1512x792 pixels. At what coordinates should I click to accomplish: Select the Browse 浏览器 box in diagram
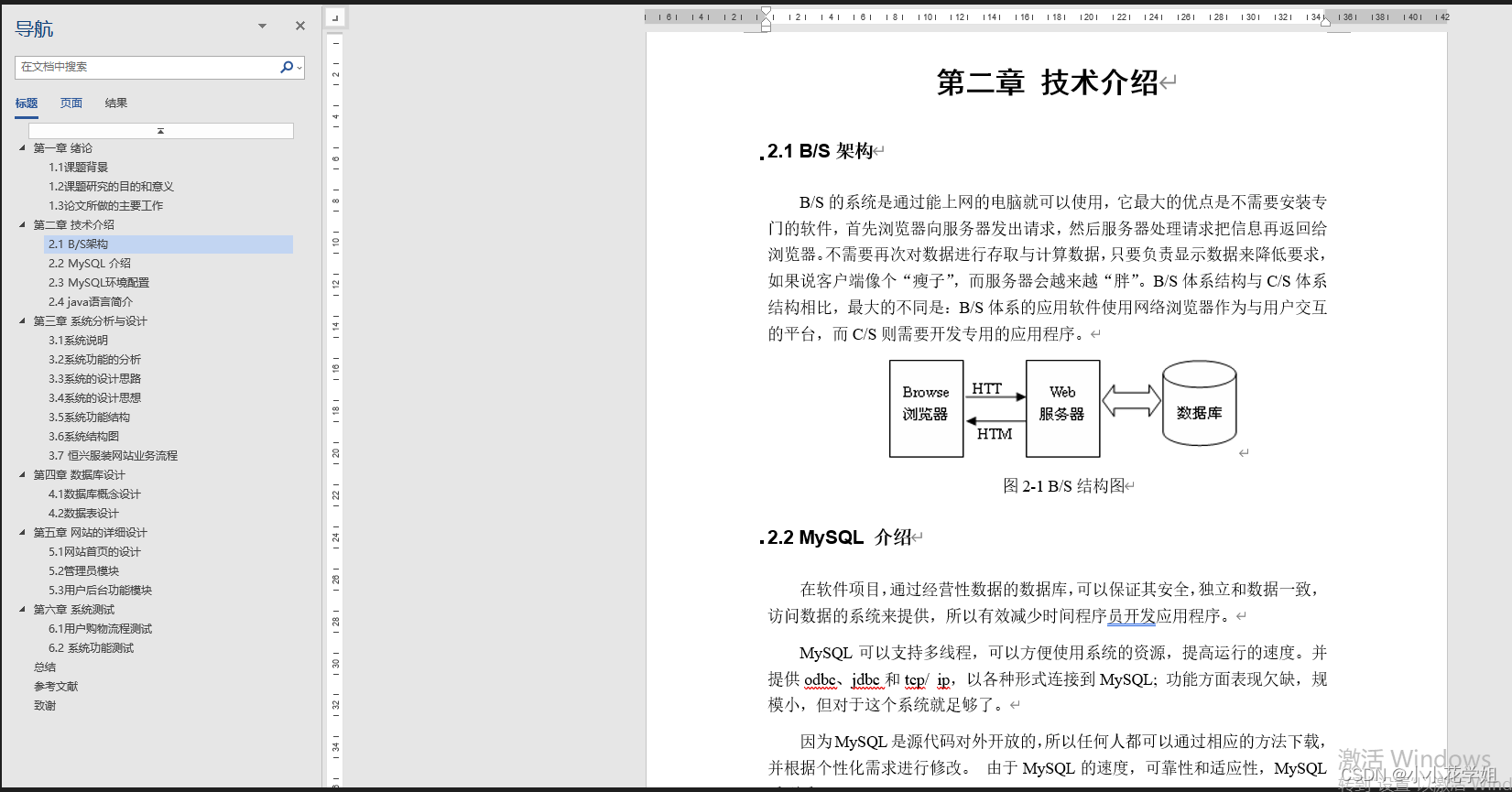coord(926,408)
